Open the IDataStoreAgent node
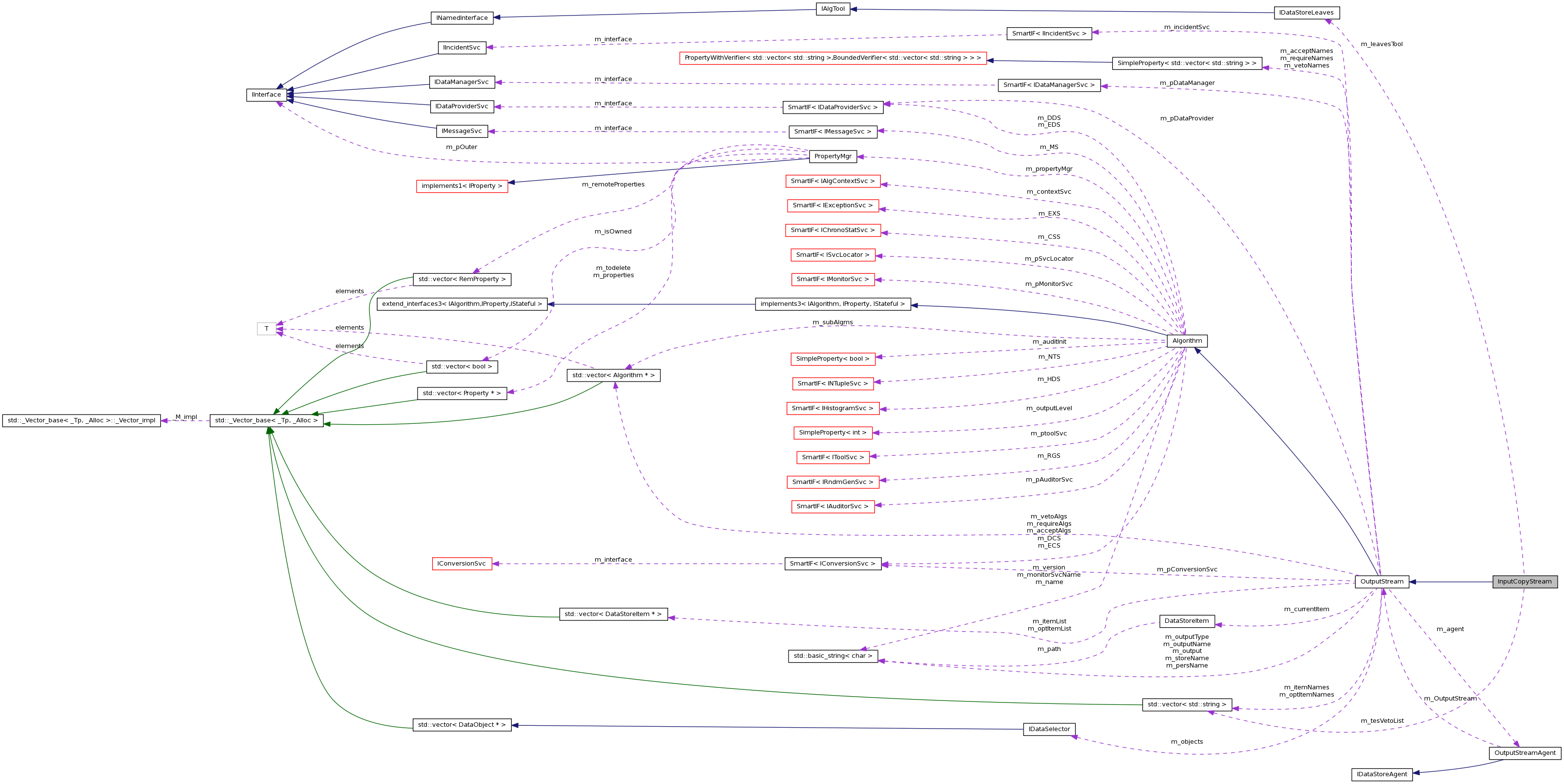Image resolution: width=1564 pixels, height=784 pixels. coord(1382,774)
